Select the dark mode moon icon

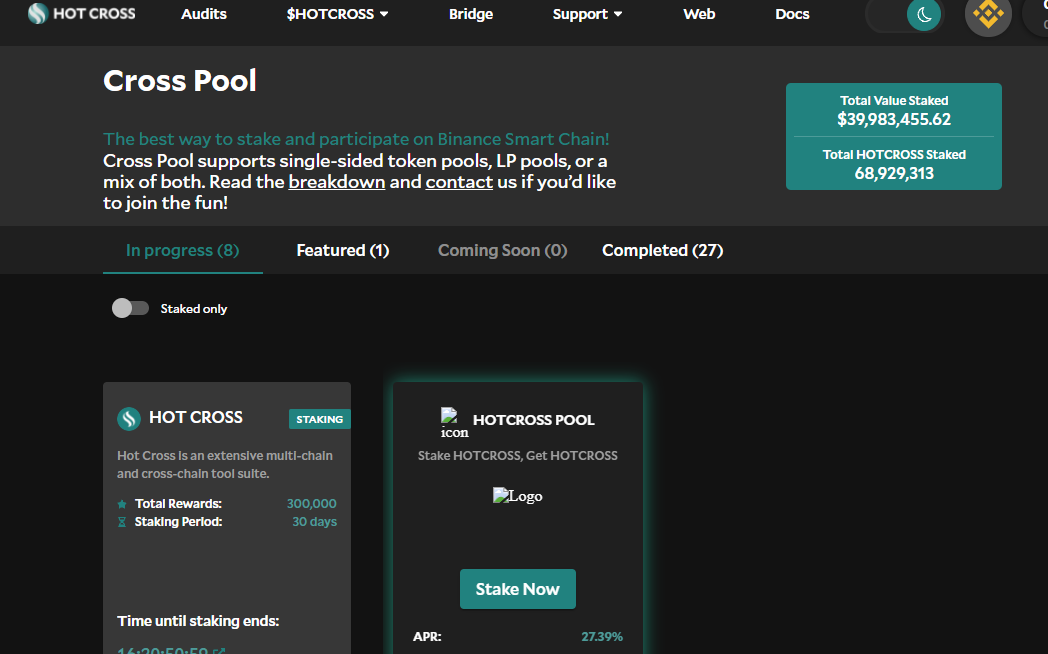tap(922, 15)
